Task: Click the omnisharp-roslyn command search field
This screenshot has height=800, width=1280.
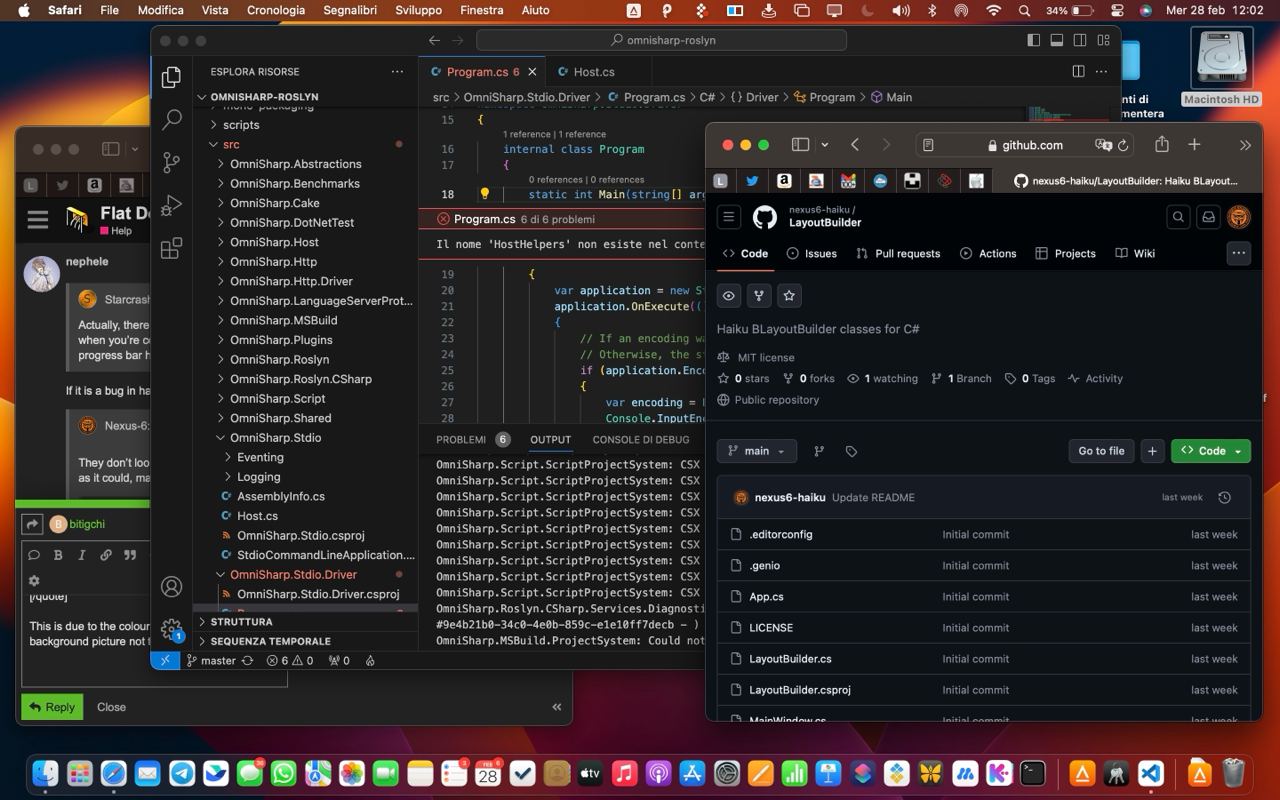Action: tap(661, 40)
